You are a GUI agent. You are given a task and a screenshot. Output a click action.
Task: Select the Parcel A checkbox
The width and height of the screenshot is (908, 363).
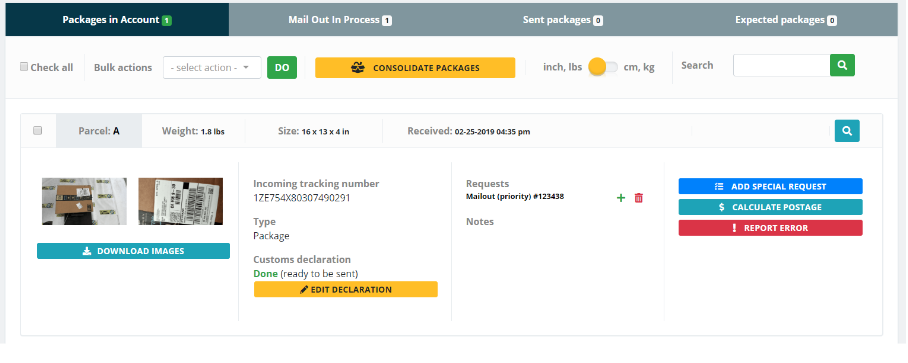click(38, 130)
